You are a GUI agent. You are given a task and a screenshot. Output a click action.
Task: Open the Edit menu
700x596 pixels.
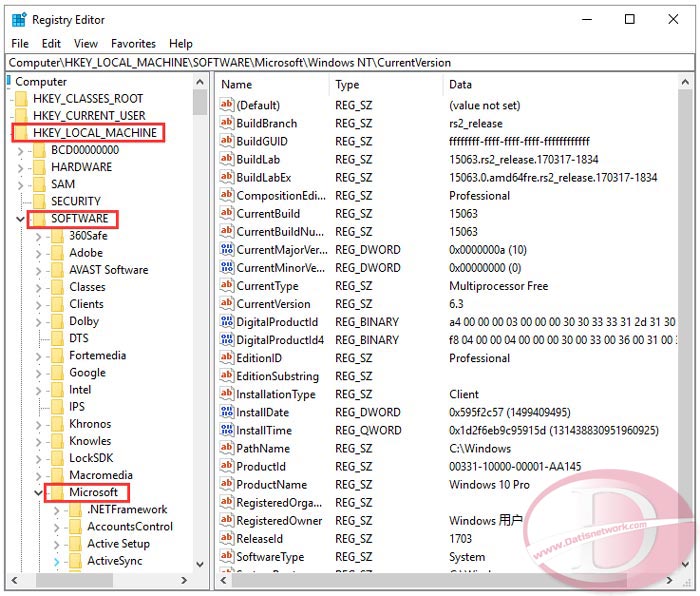[x=51, y=44]
